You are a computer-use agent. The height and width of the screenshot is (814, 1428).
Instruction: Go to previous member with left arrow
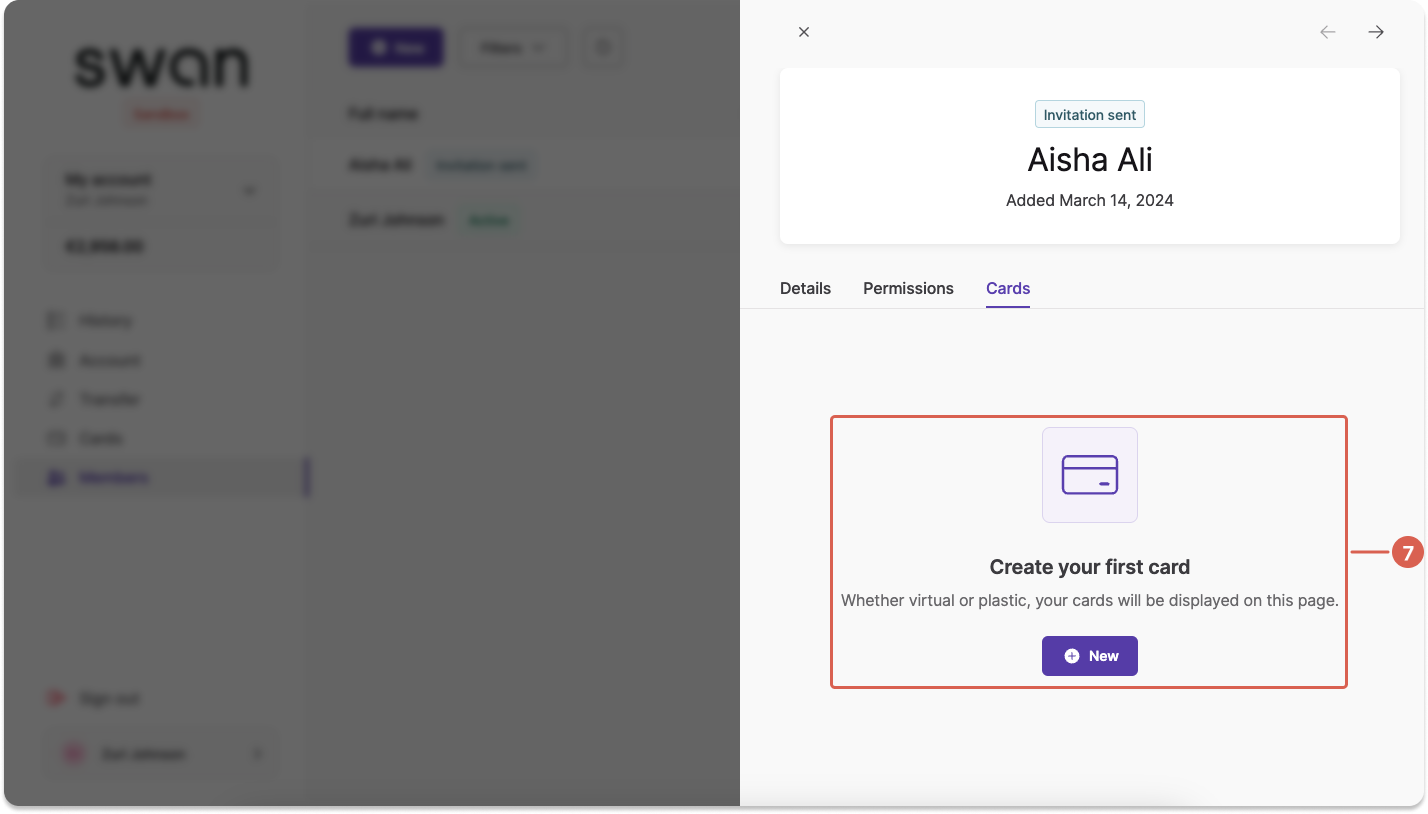tap(1328, 32)
